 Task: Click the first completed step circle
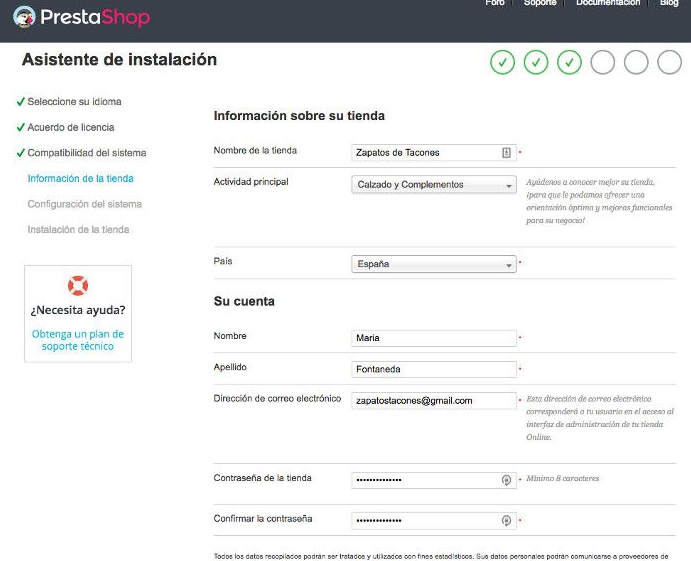tap(502, 63)
